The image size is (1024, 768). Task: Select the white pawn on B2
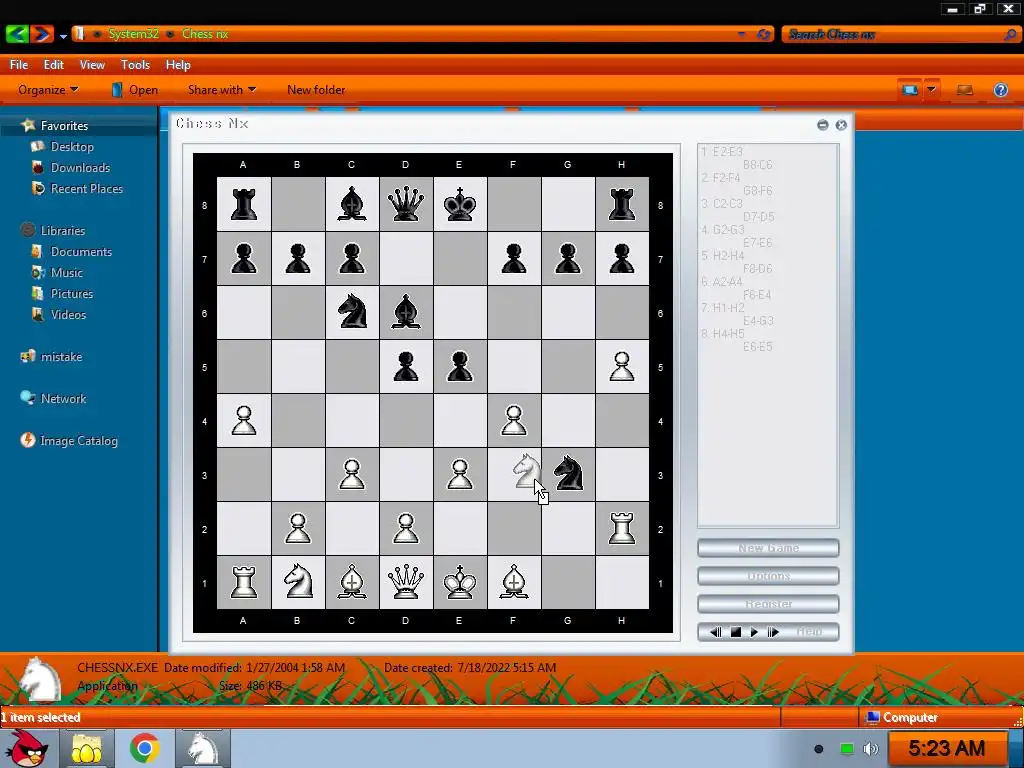[x=298, y=529]
